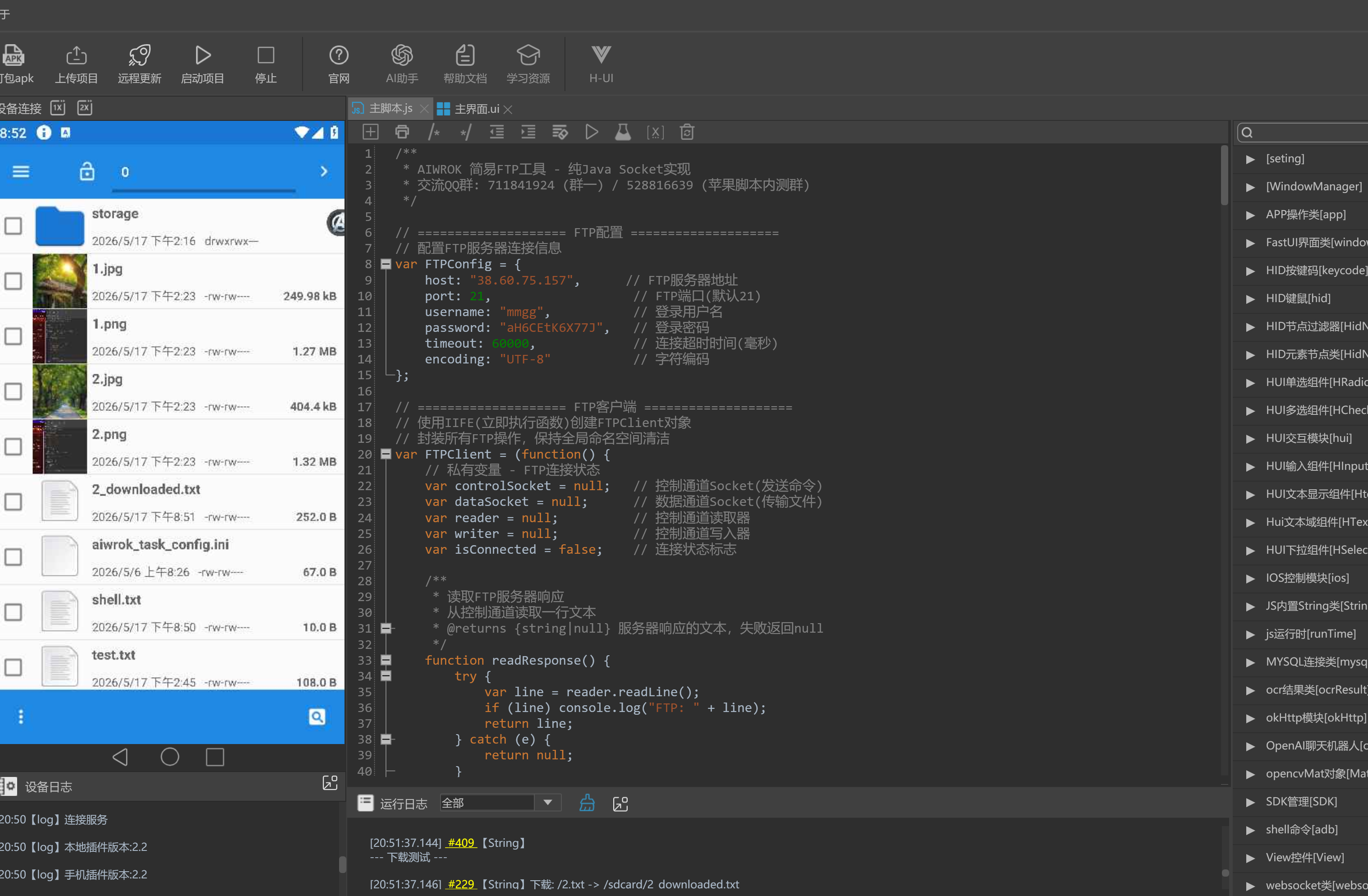Viewport: 1368px width, 896px height.
Task: Tick the checkbox for aiwrok_task_config.ini
Action: pyautogui.click(x=13, y=557)
